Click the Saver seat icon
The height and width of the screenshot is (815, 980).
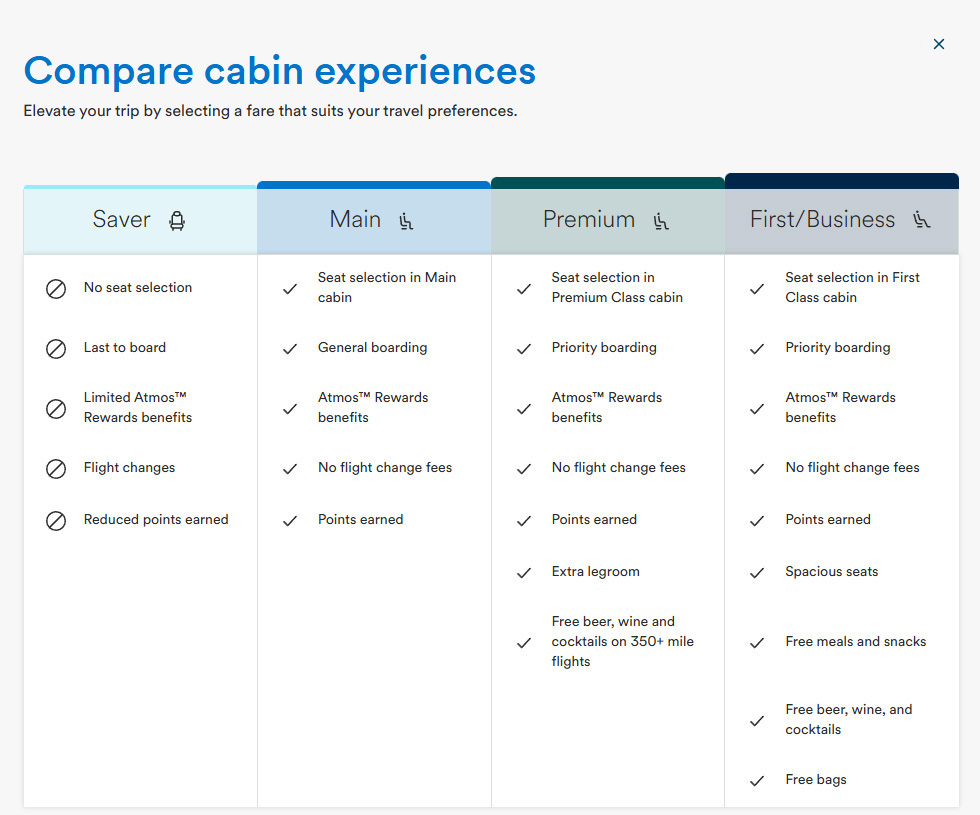pos(177,220)
